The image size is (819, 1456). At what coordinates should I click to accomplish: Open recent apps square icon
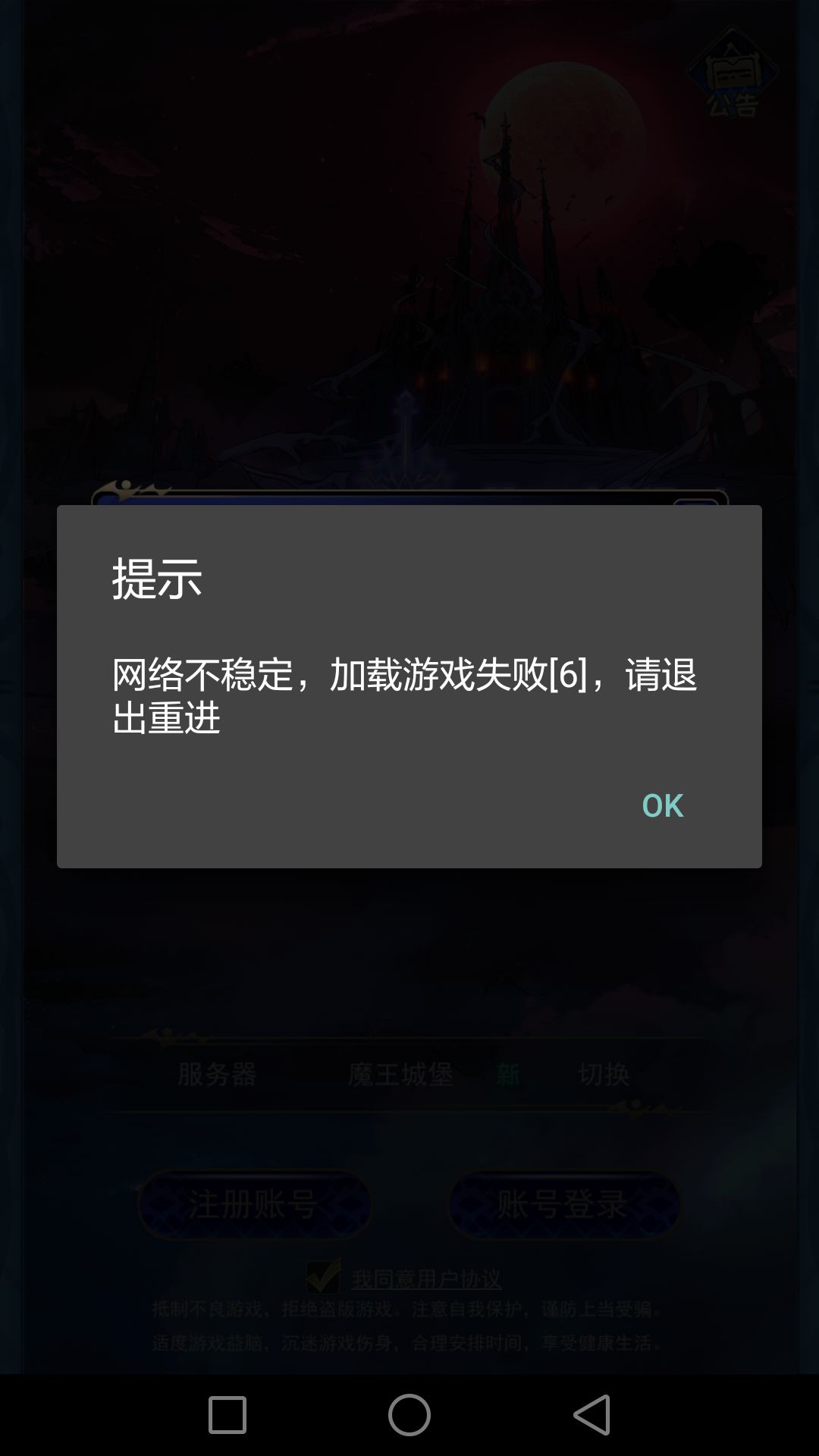pos(227,1414)
